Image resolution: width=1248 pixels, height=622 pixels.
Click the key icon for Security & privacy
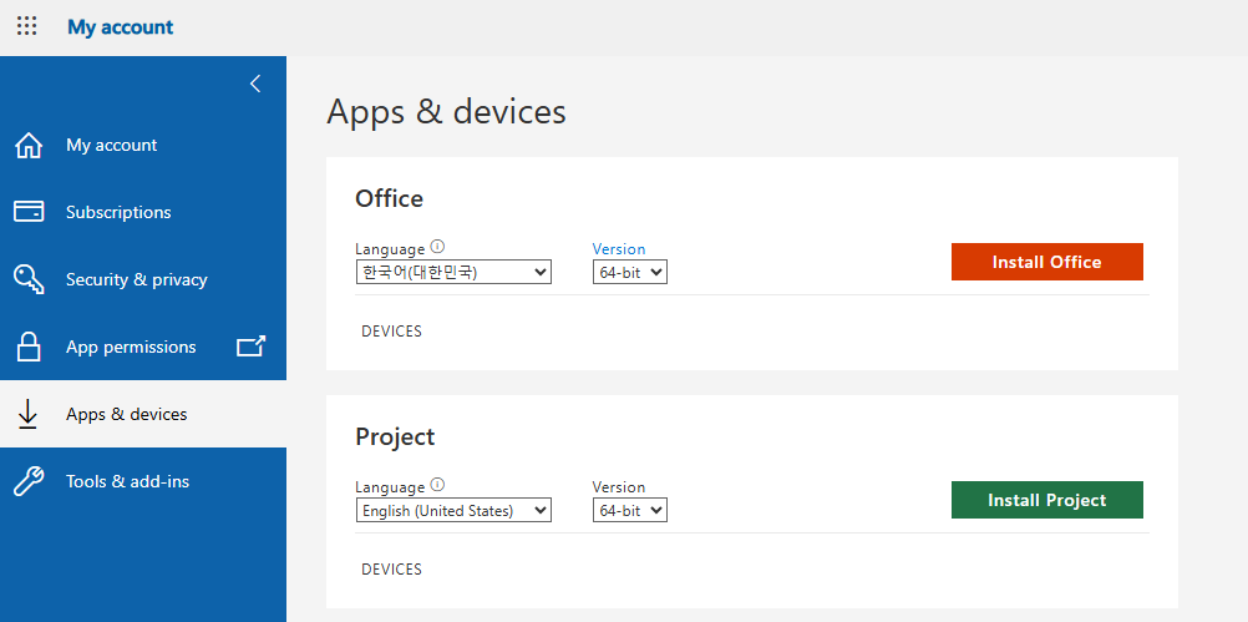coord(29,279)
